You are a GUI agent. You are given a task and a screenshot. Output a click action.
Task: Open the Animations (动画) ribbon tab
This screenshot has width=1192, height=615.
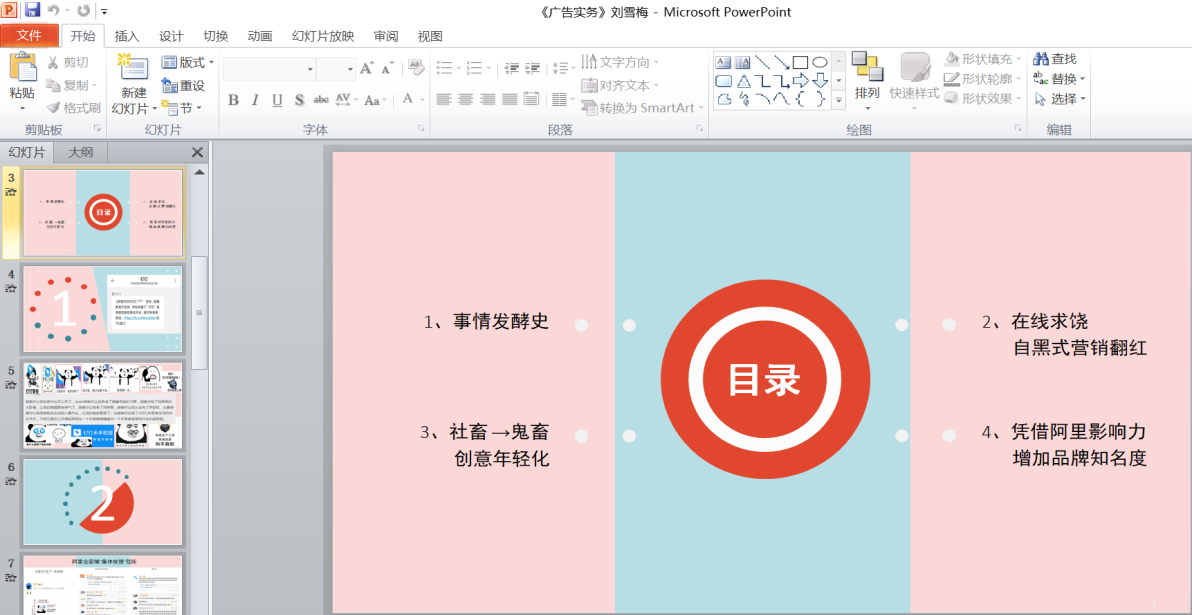pyautogui.click(x=260, y=36)
